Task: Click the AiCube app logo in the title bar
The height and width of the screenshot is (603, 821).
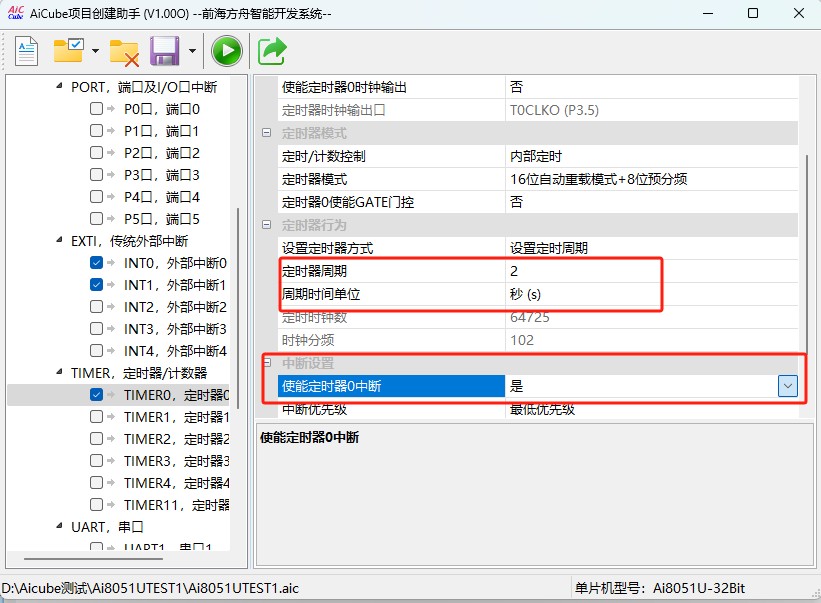Action: click(16, 13)
